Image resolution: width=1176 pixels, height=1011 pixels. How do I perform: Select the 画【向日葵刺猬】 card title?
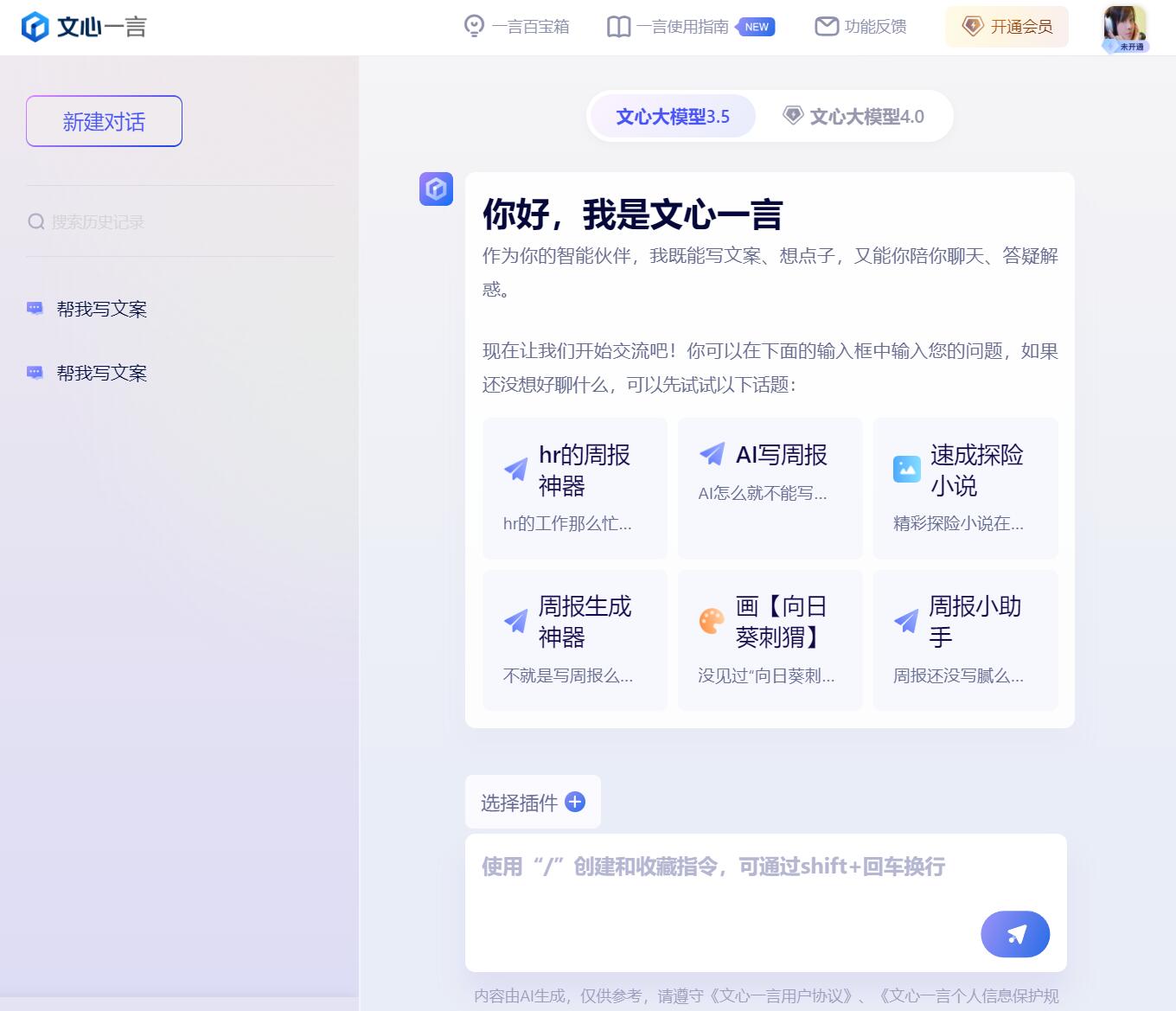pyautogui.click(x=782, y=621)
